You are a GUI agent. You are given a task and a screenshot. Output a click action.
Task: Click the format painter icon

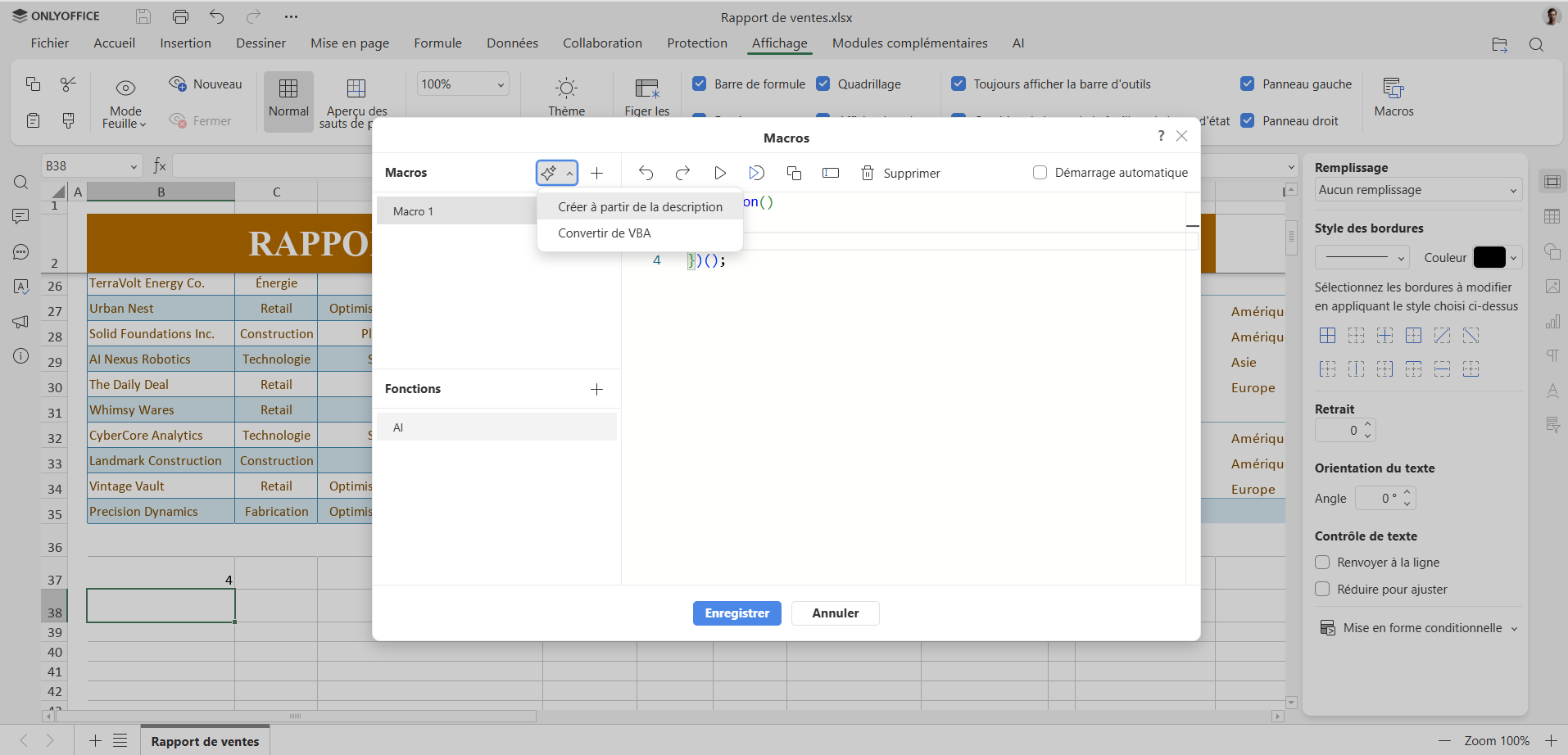(69, 120)
